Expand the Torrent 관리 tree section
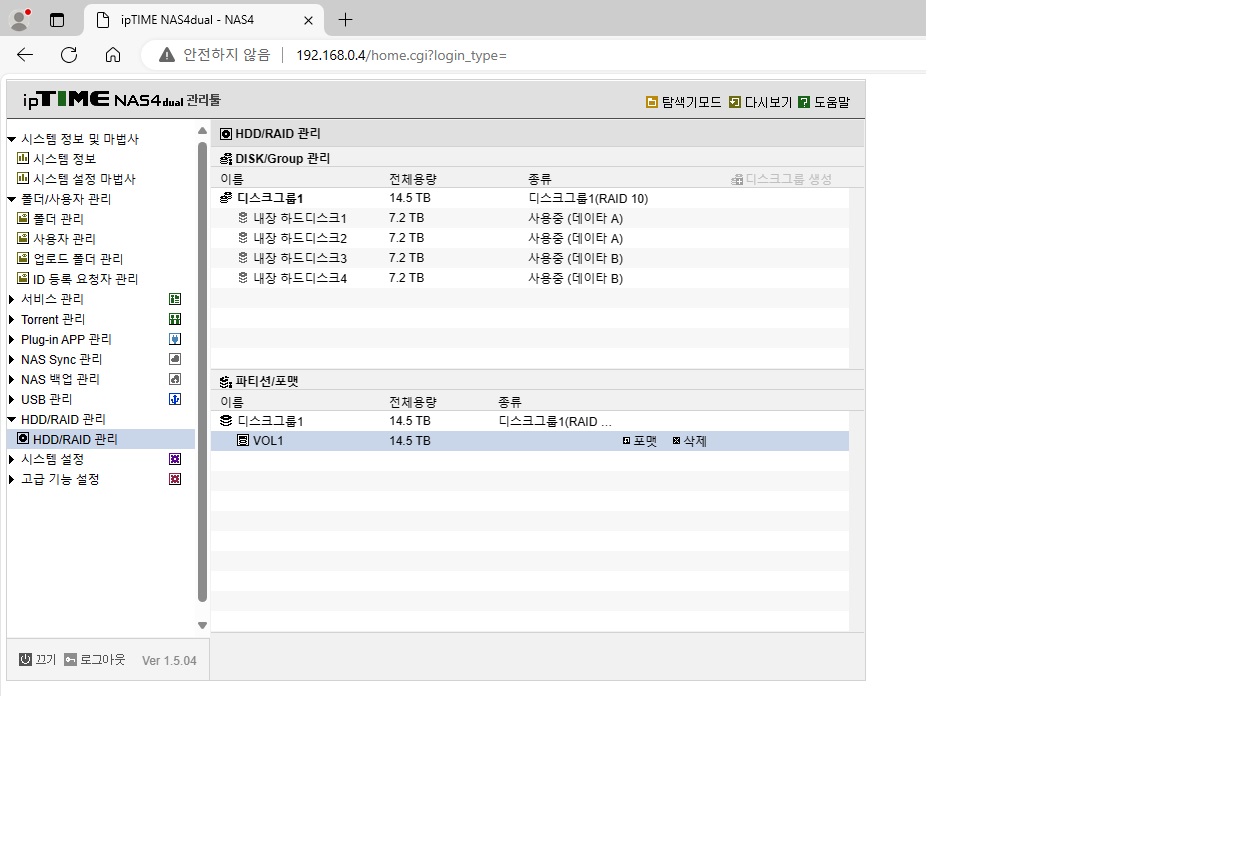 [12, 319]
